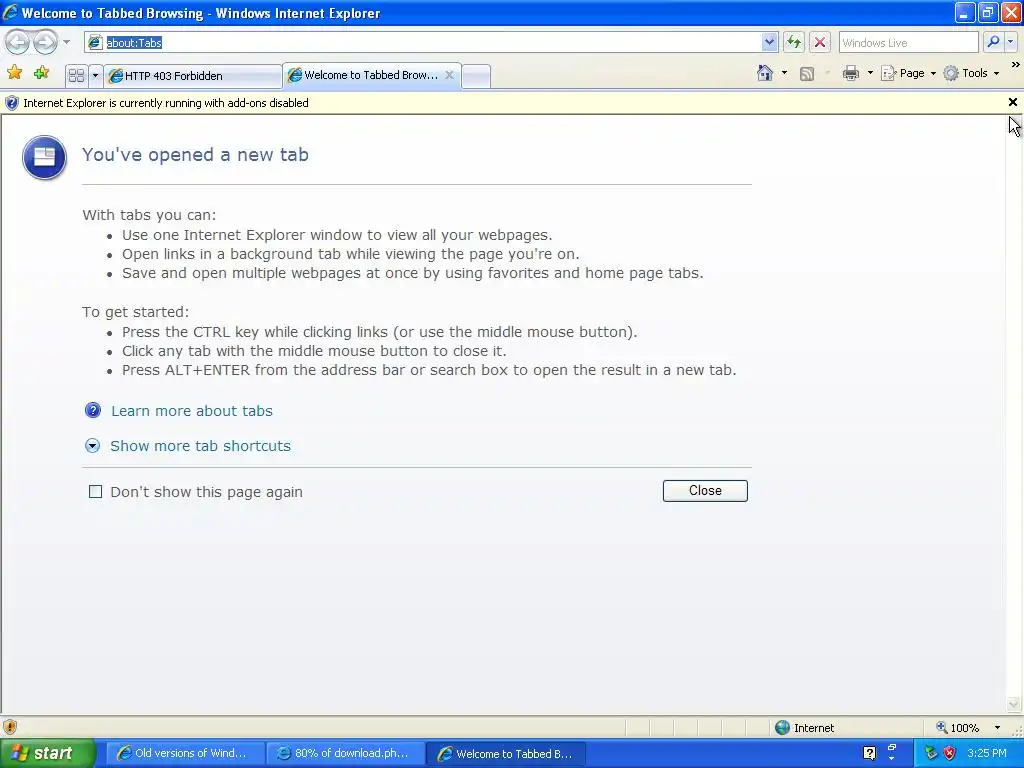The height and width of the screenshot is (768, 1024).
Task: Click the Close button on the page
Action: 705,491
